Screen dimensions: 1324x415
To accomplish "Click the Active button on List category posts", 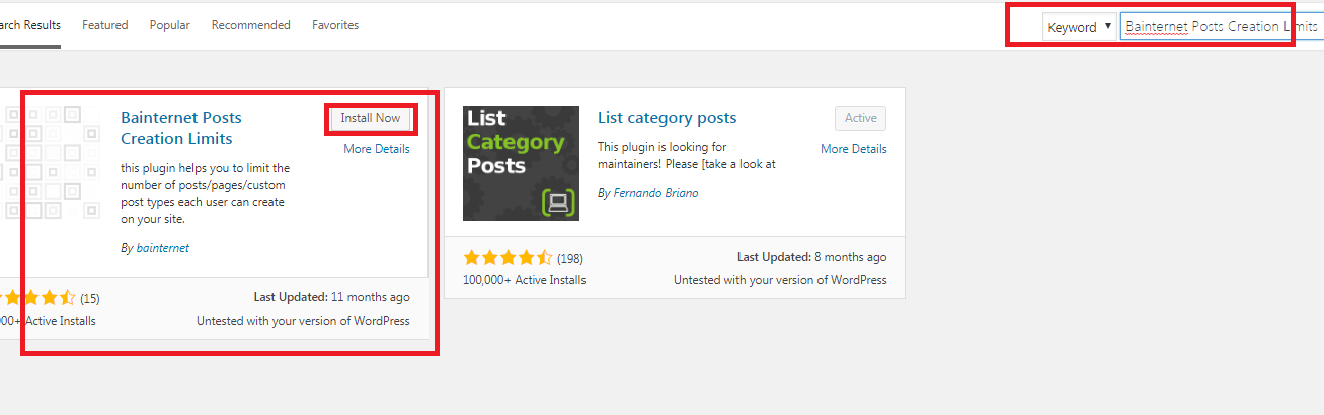I will click(x=860, y=118).
